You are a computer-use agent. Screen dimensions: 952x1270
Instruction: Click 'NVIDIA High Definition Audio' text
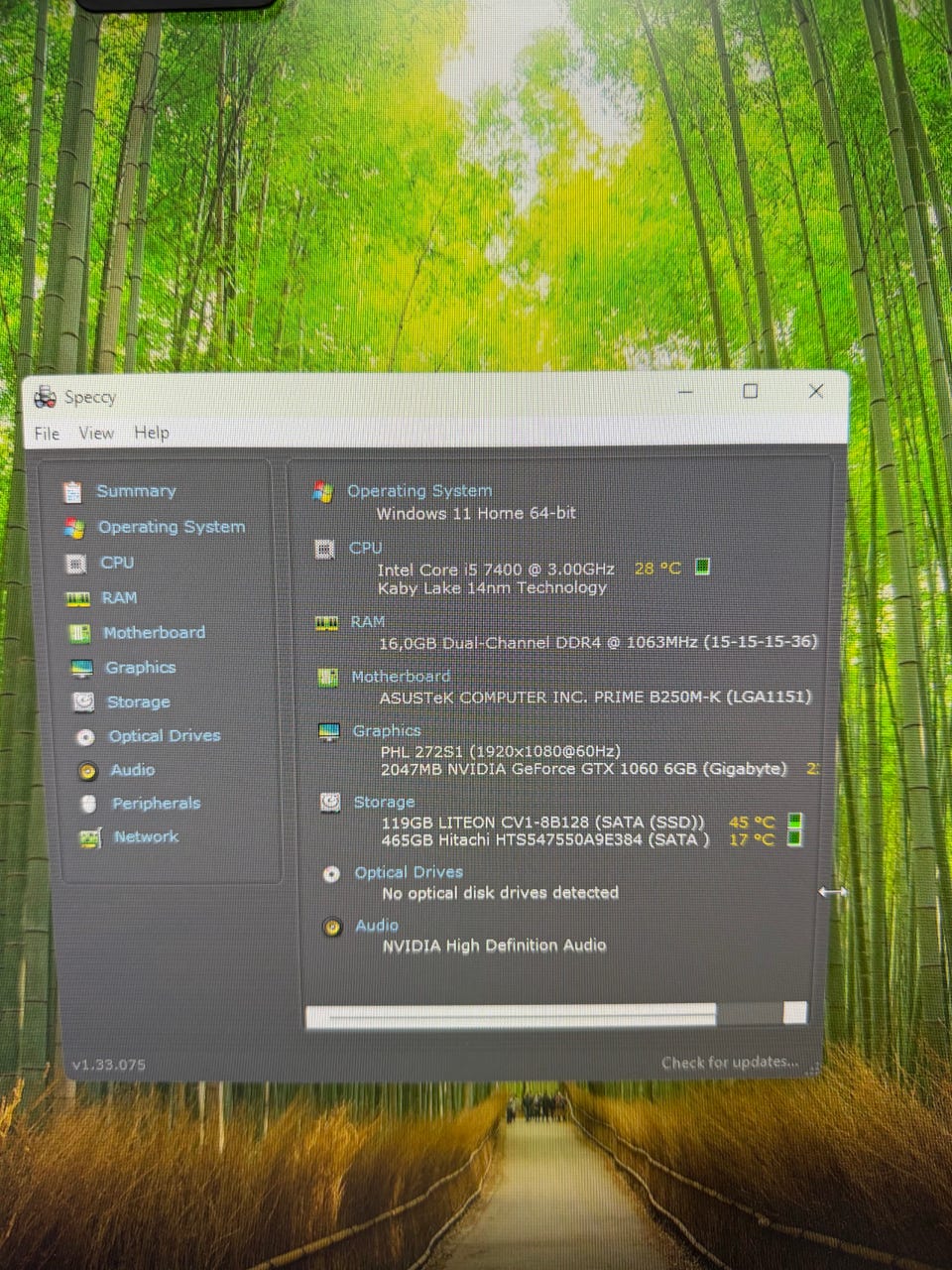[x=494, y=947]
